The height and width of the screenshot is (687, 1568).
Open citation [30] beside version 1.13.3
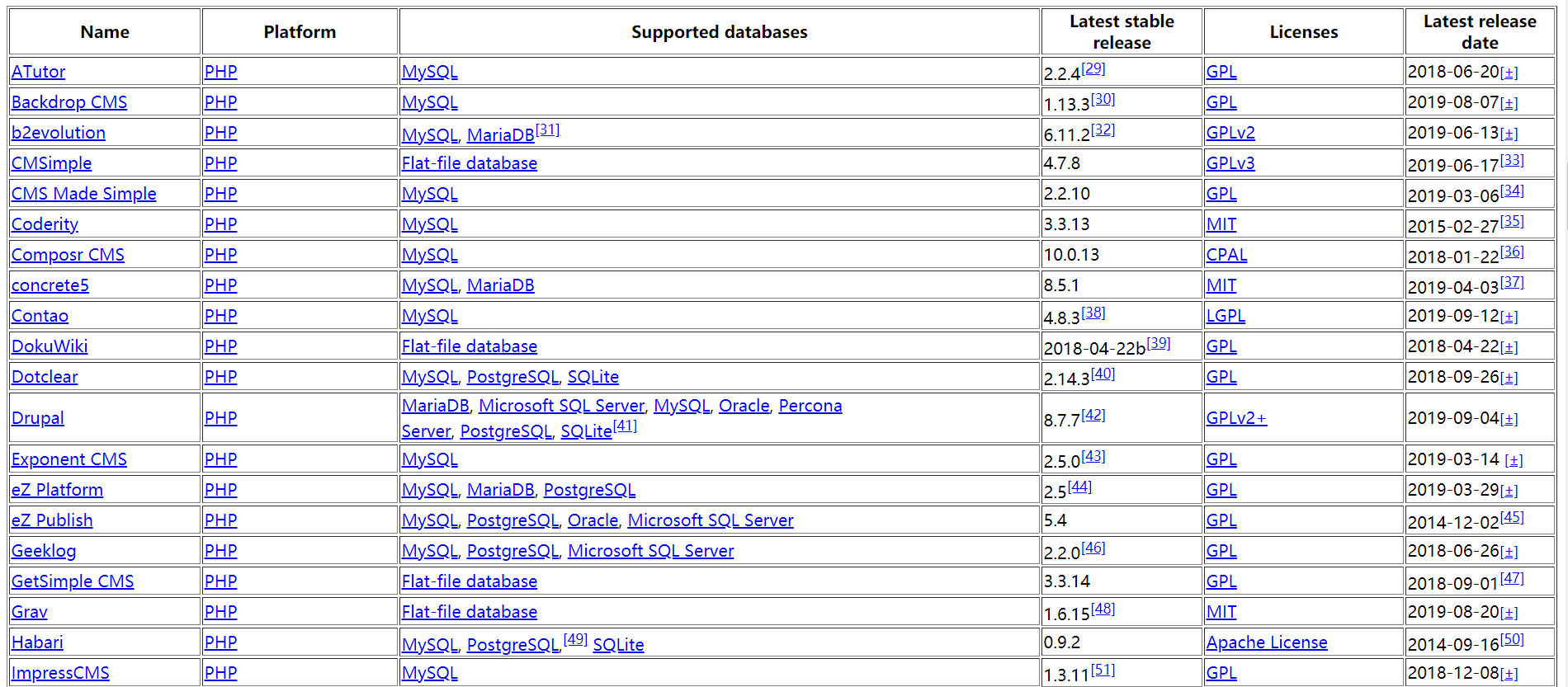pyautogui.click(x=1103, y=99)
